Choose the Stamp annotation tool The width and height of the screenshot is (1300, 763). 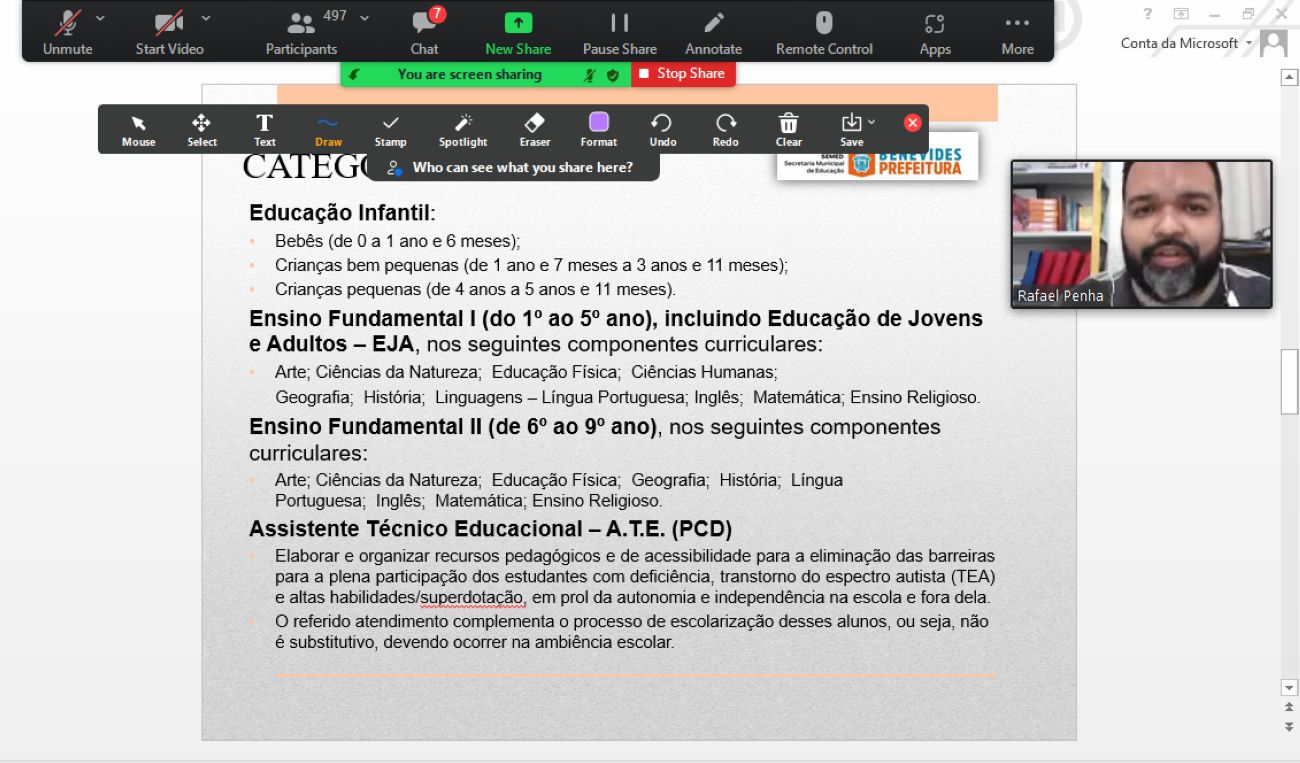[390, 128]
